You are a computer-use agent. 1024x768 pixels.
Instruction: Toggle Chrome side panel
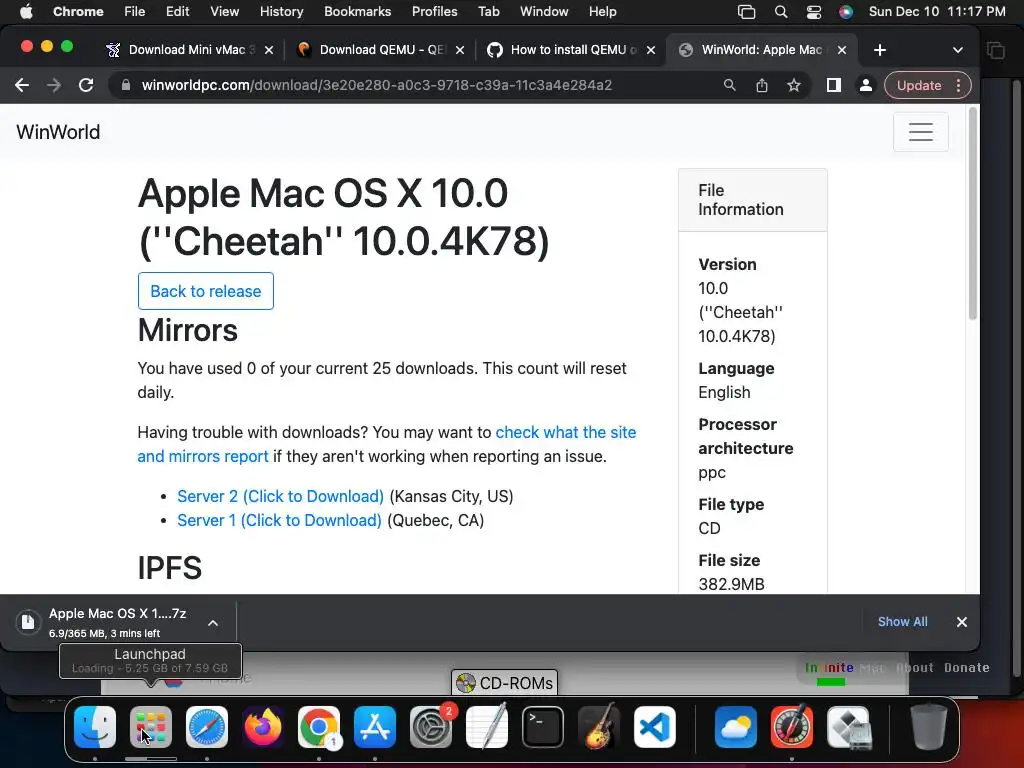[834, 86]
